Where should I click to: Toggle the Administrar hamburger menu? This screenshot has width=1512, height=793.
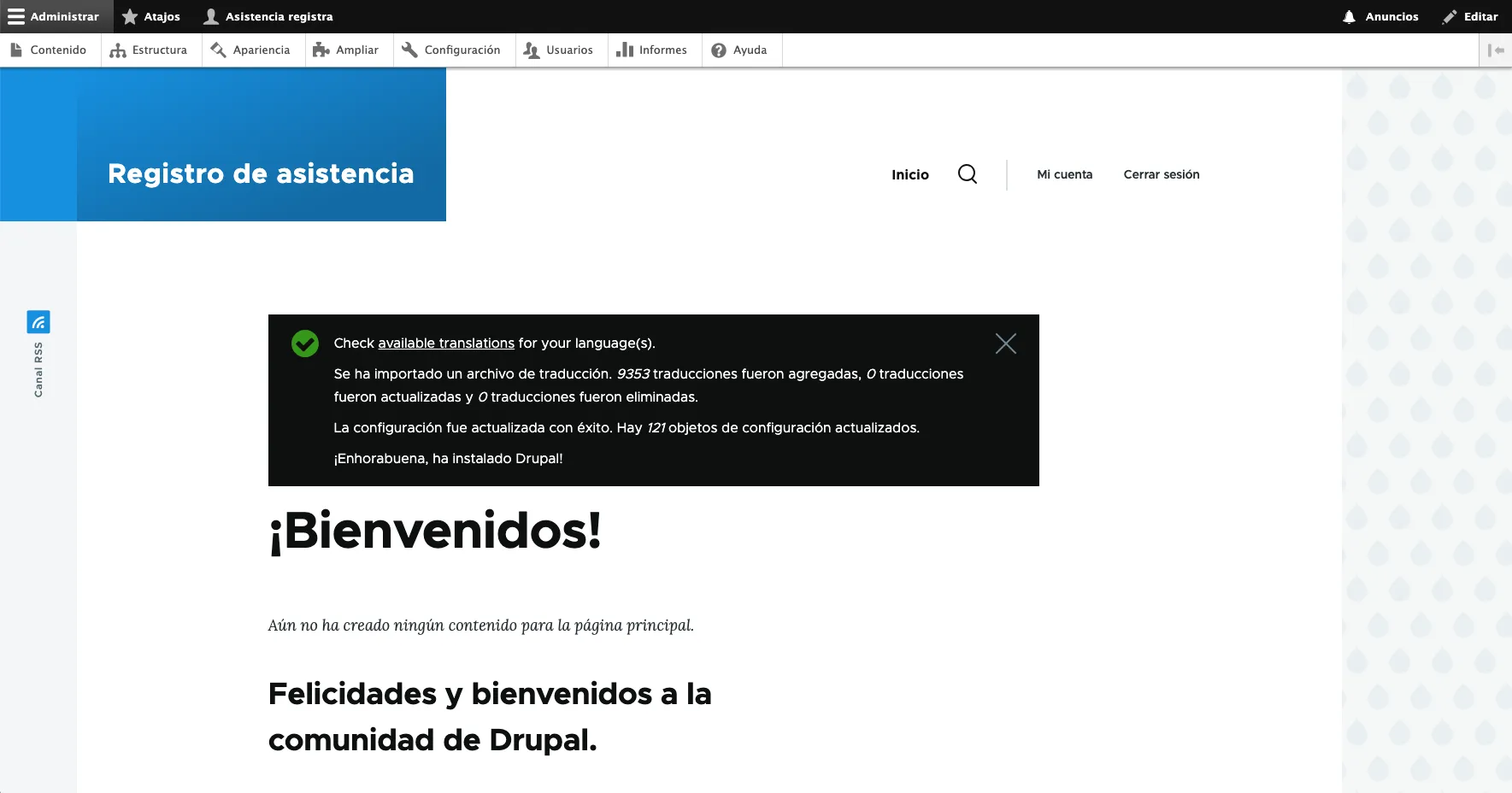pos(54,16)
